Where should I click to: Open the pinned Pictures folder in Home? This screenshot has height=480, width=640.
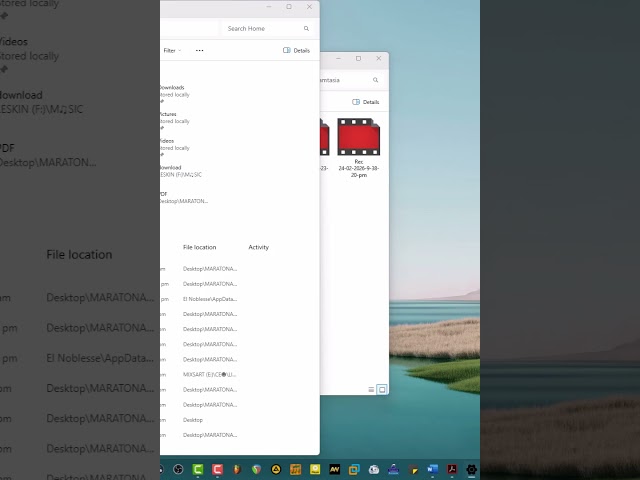click(173, 121)
